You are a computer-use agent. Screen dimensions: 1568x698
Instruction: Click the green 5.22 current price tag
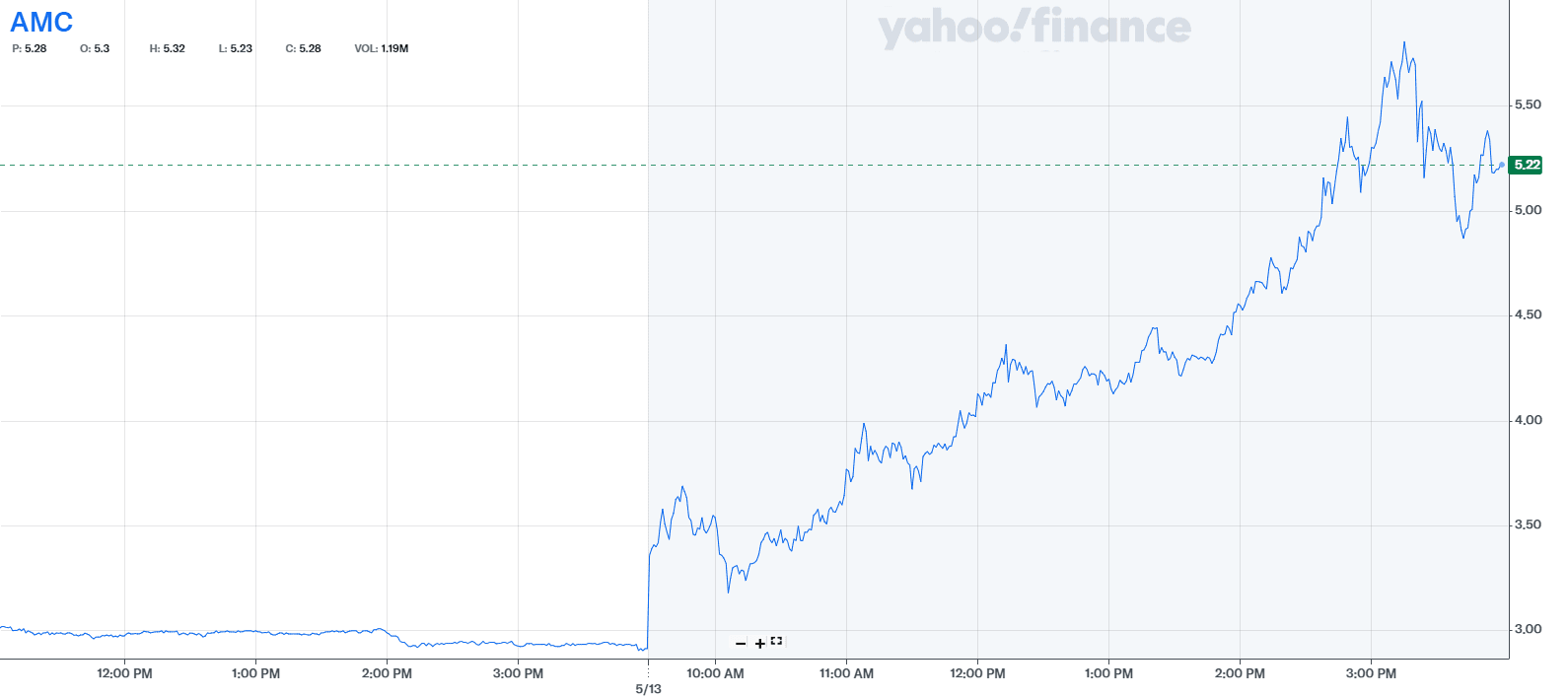[1527, 165]
